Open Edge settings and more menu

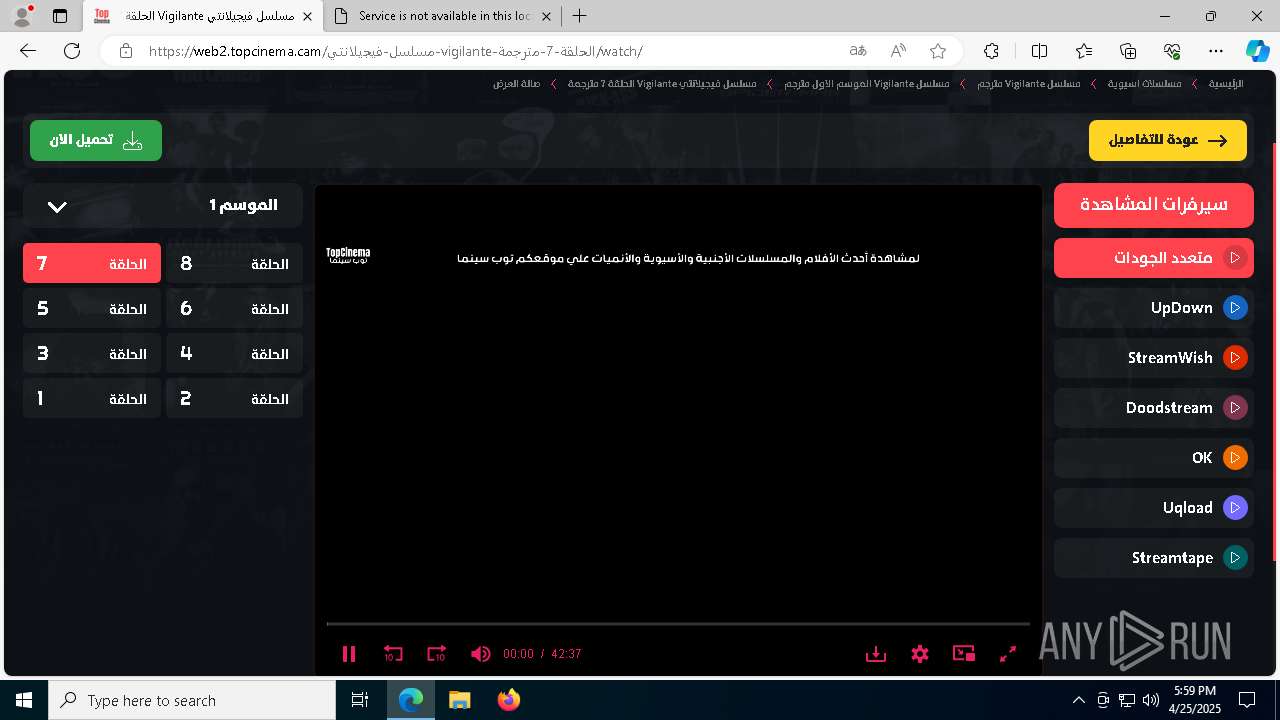pyautogui.click(x=1216, y=51)
